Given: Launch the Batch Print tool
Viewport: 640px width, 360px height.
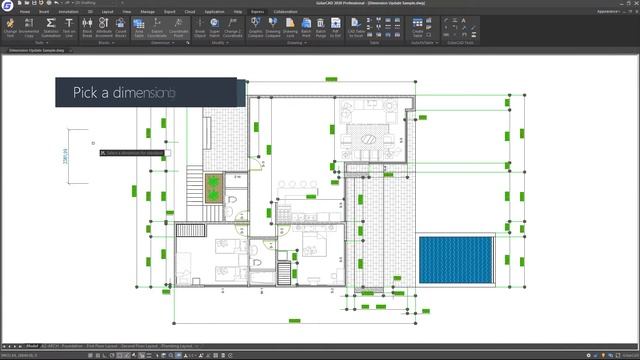Looking at the screenshot, I should 306,28.
